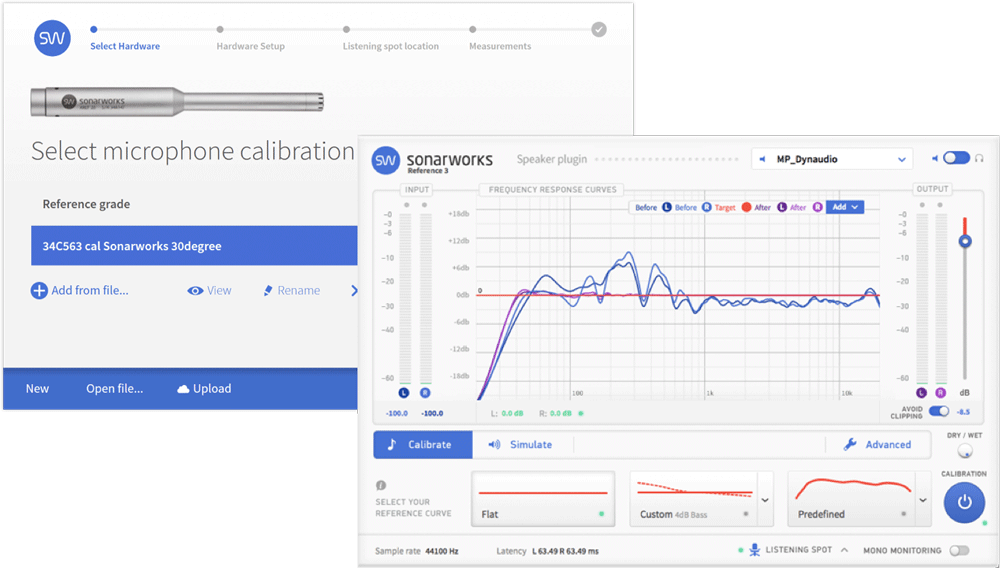Screen dimensions: 1000x568
Task: Open the Add curves dropdown
Action: click(x=845, y=207)
